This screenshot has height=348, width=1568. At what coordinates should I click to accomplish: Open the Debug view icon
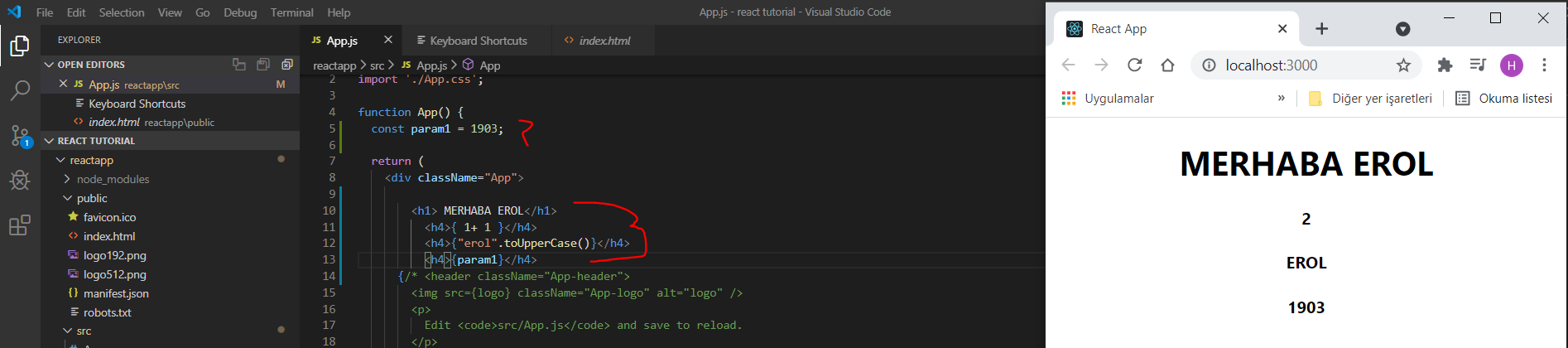pyautogui.click(x=20, y=180)
